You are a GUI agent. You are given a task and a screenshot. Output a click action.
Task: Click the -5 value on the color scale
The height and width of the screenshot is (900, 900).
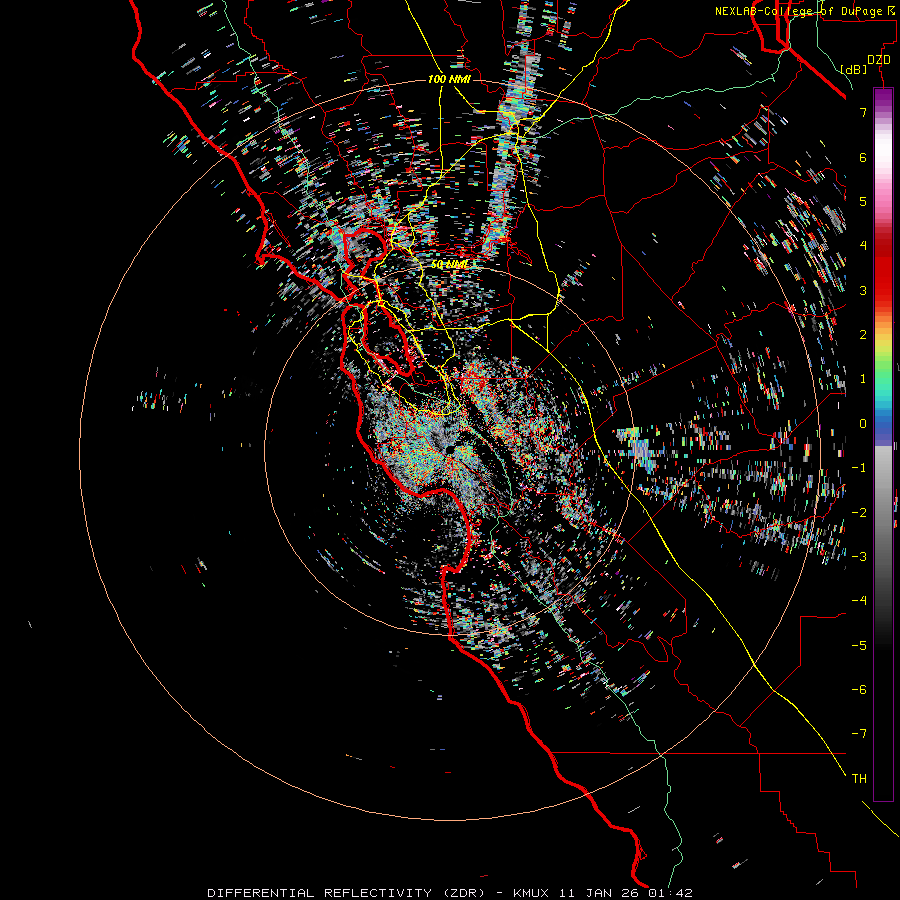pyautogui.click(x=859, y=646)
